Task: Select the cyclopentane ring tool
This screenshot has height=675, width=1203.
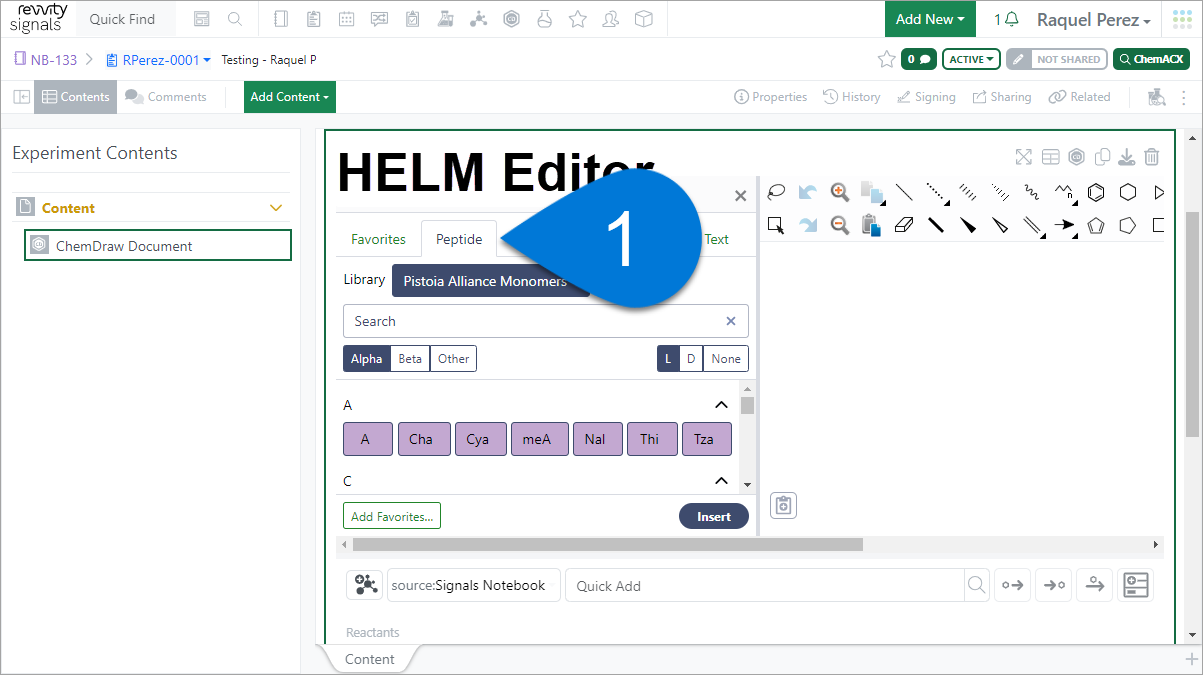Action: click(x=1128, y=225)
